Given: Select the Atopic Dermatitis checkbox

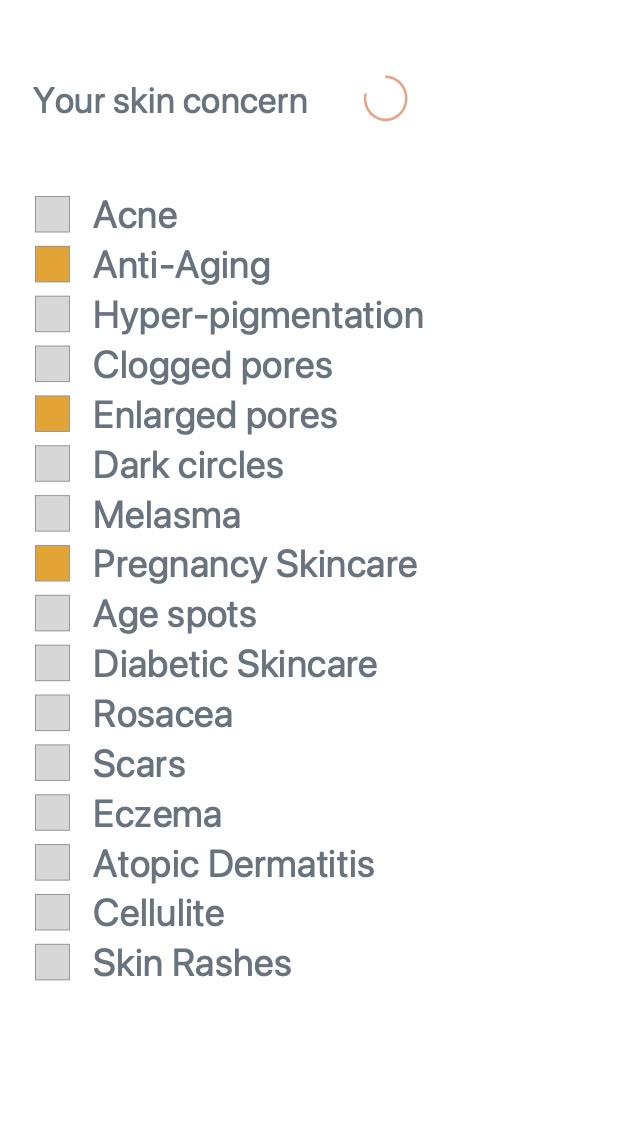Looking at the screenshot, I should pyautogui.click(x=52, y=862).
